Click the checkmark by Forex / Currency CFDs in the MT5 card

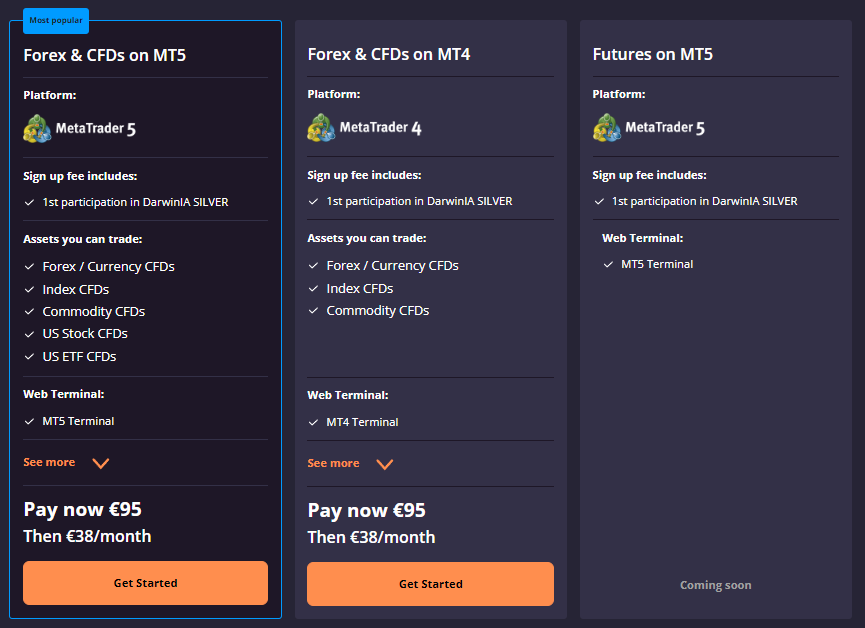click(30, 267)
